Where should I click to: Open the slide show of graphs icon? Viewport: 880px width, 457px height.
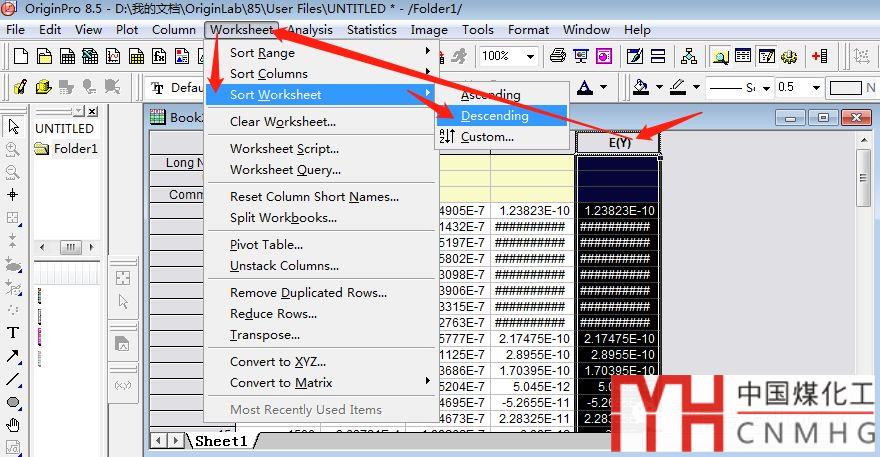[x=581, y=56]
